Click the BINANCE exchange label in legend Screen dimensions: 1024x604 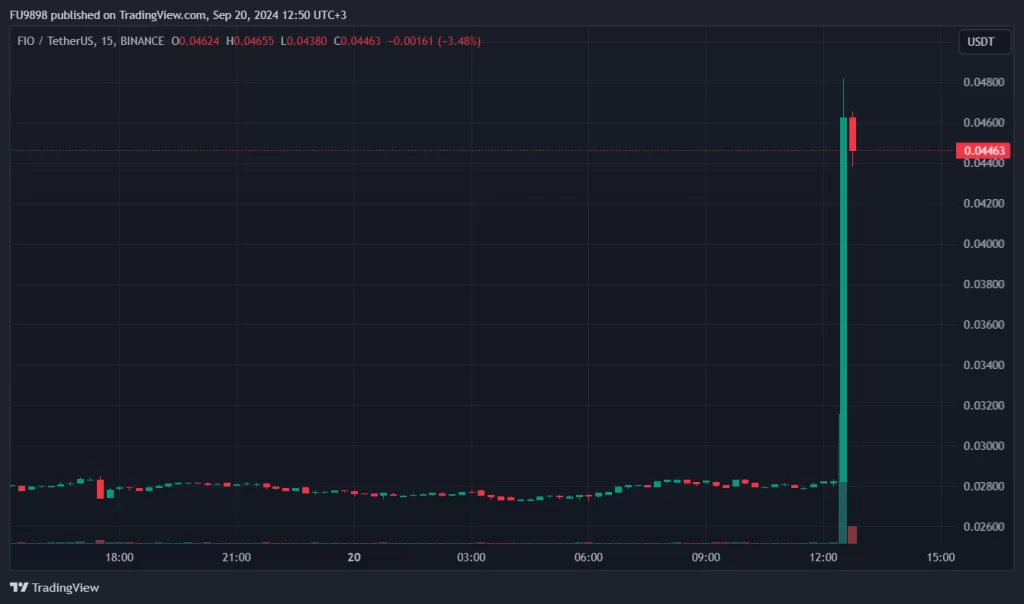click(x=141, y=41)
